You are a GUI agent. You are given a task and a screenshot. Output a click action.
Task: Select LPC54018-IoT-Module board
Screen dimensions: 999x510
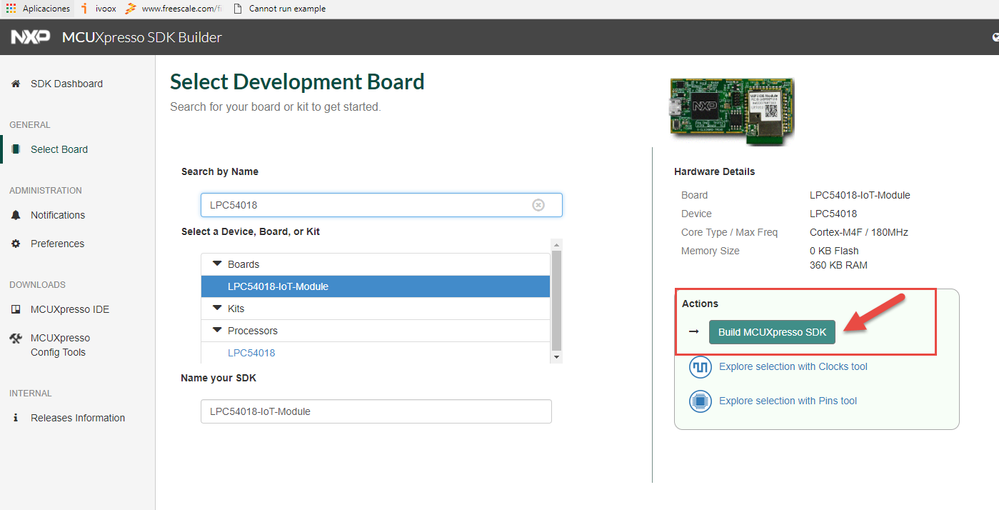(x=375, y=286)
